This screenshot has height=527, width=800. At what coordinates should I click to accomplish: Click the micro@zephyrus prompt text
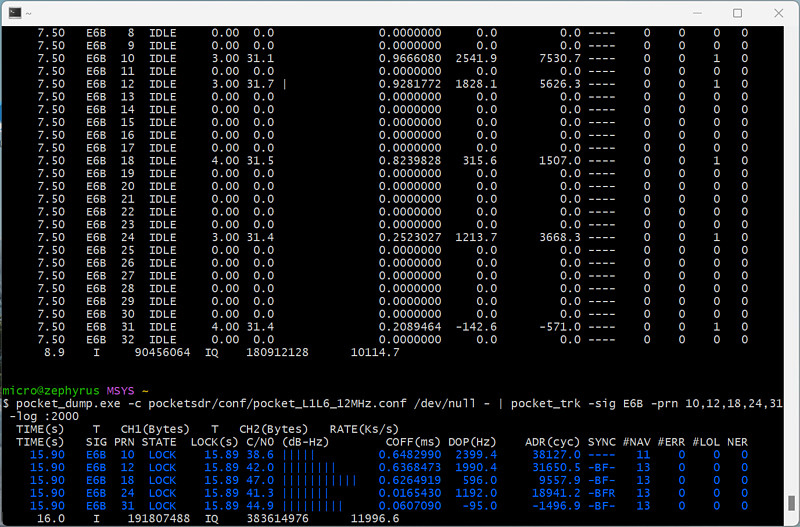point(51,391)
